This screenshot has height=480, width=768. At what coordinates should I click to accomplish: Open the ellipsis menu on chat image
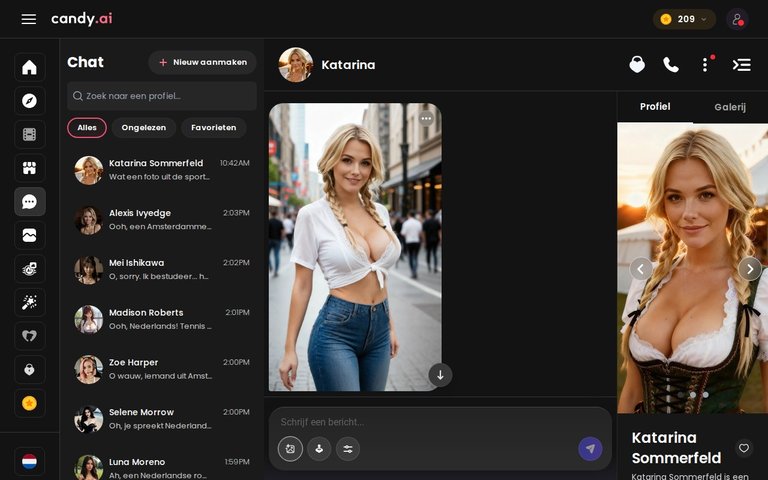click(x=426, y=119)
